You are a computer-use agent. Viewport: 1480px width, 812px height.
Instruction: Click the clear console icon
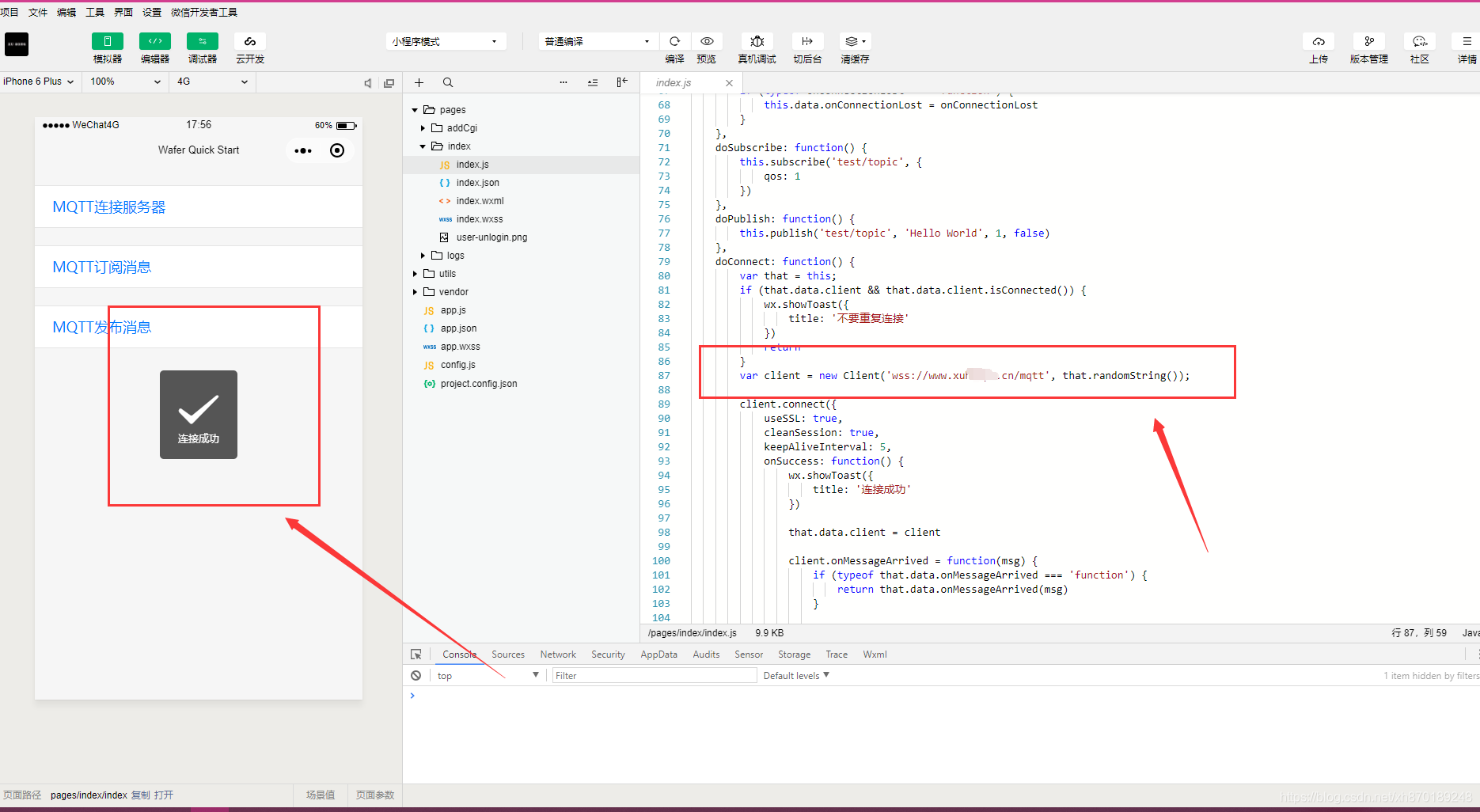(416, 675)
